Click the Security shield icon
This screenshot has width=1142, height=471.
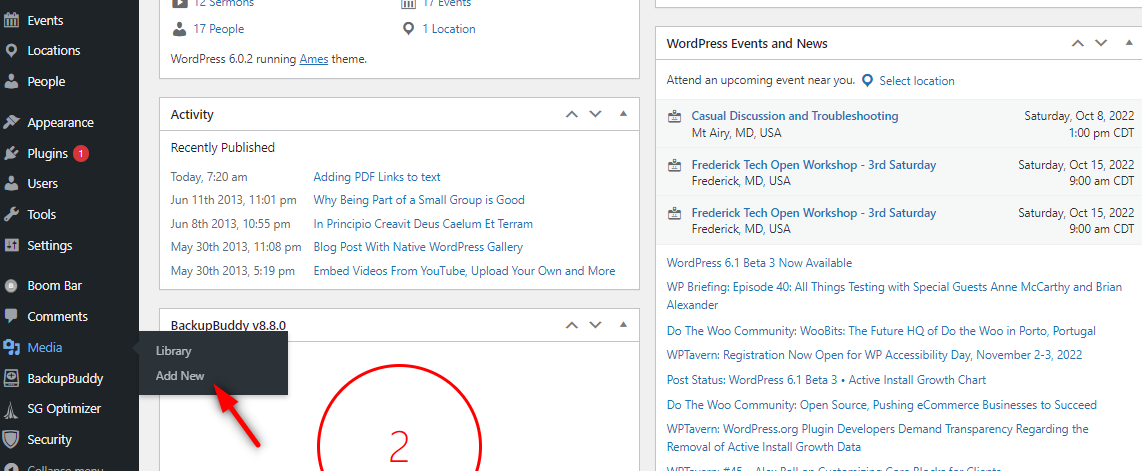pos(11,440)
